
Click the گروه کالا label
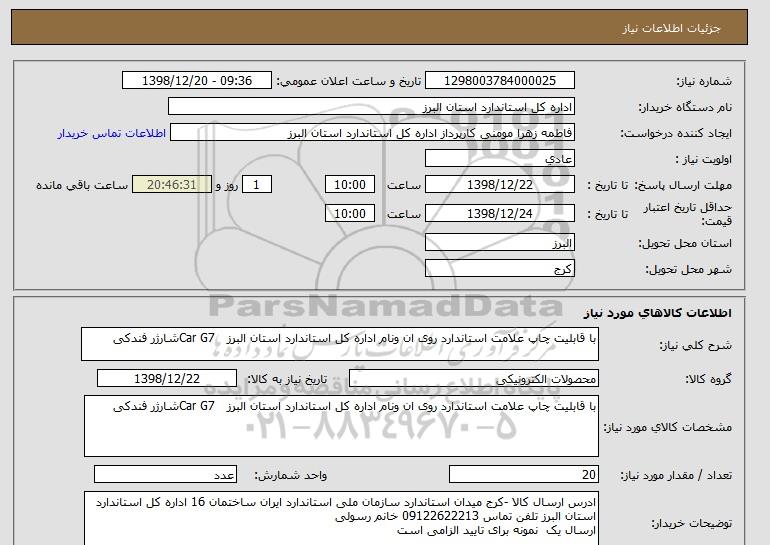click(709, 379)
